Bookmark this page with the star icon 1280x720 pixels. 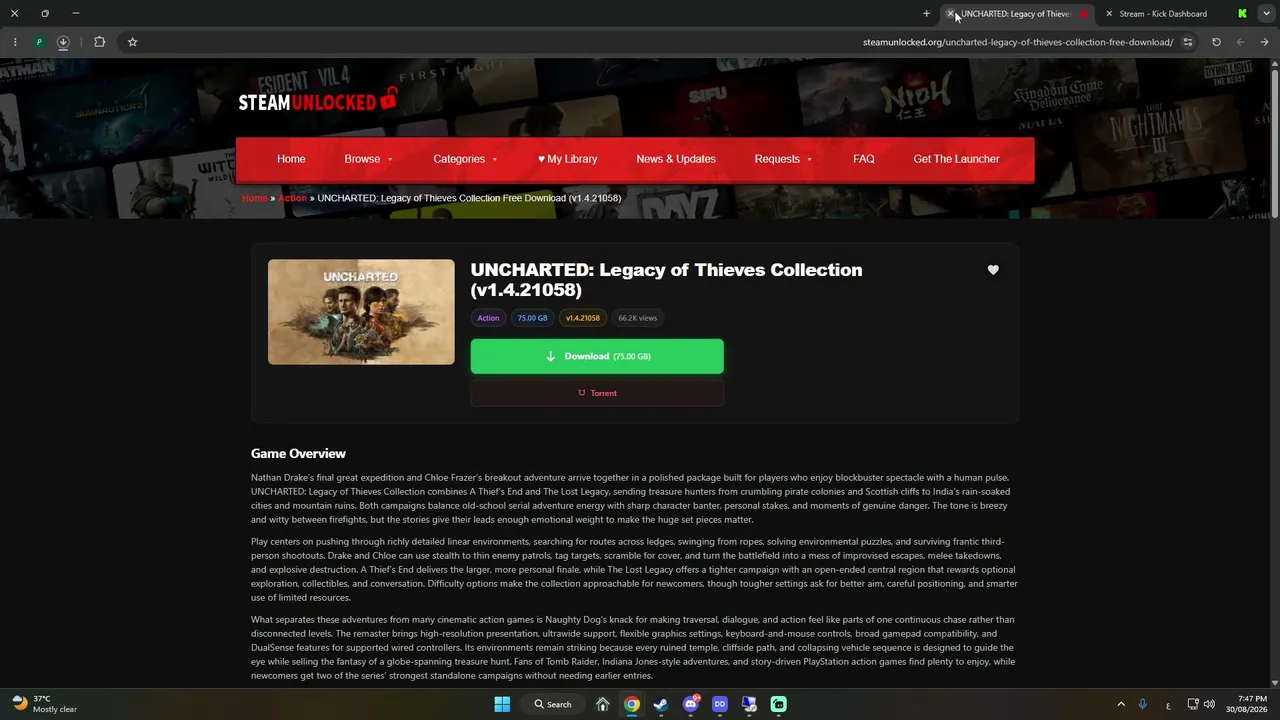click(132, 42)
